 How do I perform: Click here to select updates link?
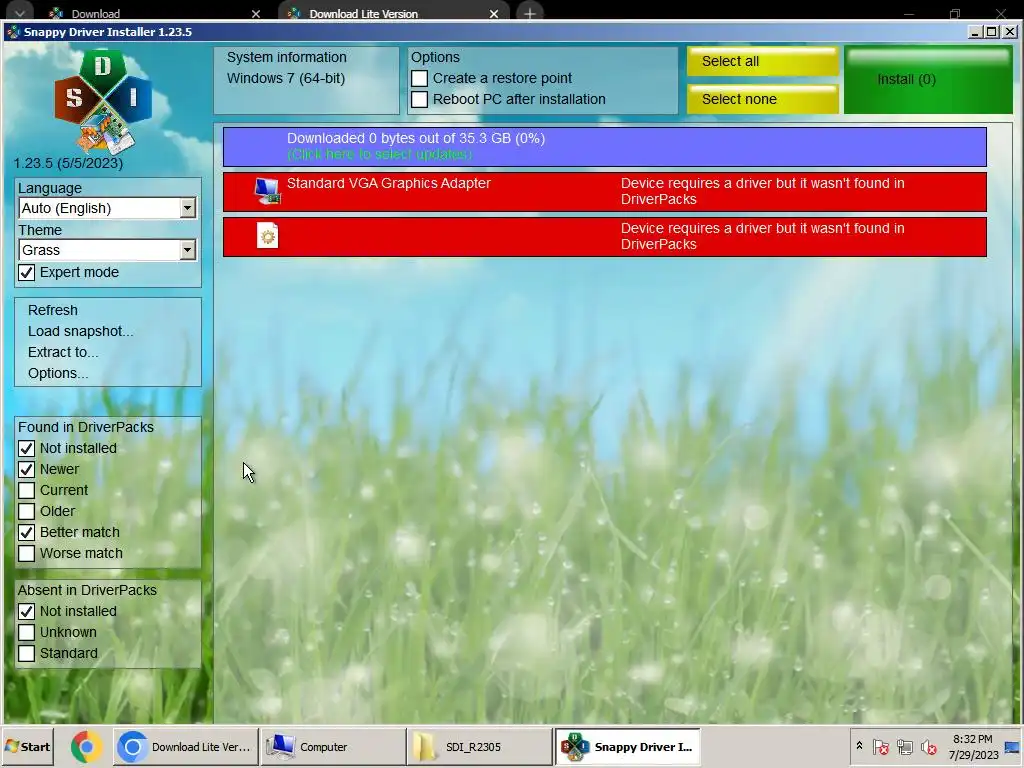(379, 154)
